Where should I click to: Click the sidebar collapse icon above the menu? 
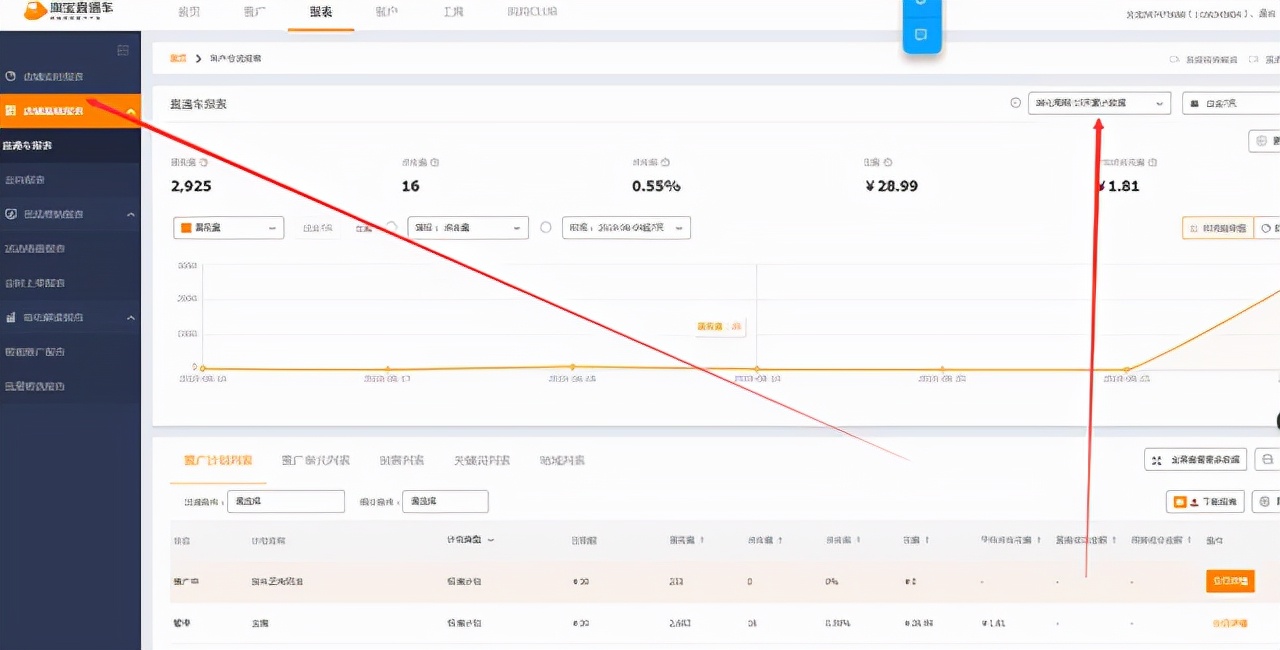pos(123,50)
